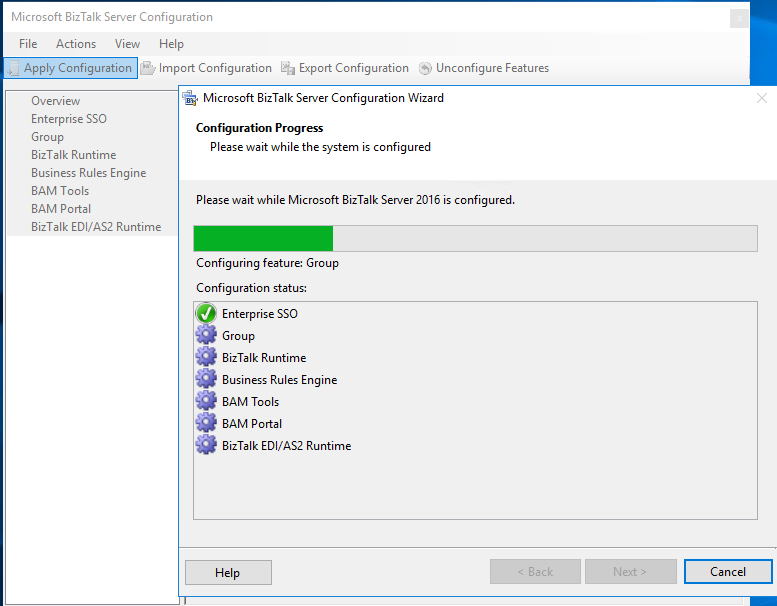
Task: Click the Unconfigure Features toolbar icon
Action: pyautogui.click(x=425, y=68)
